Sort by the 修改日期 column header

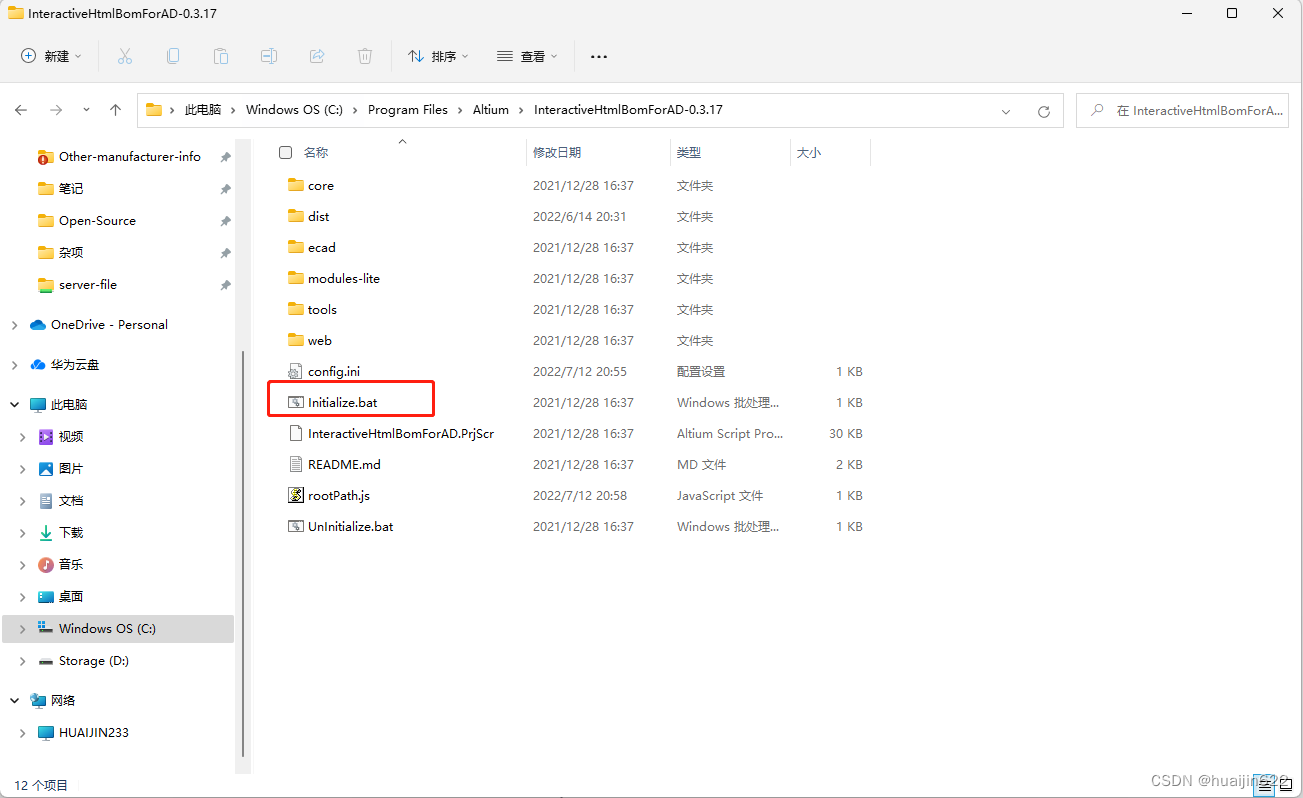[x=598, y=153]
